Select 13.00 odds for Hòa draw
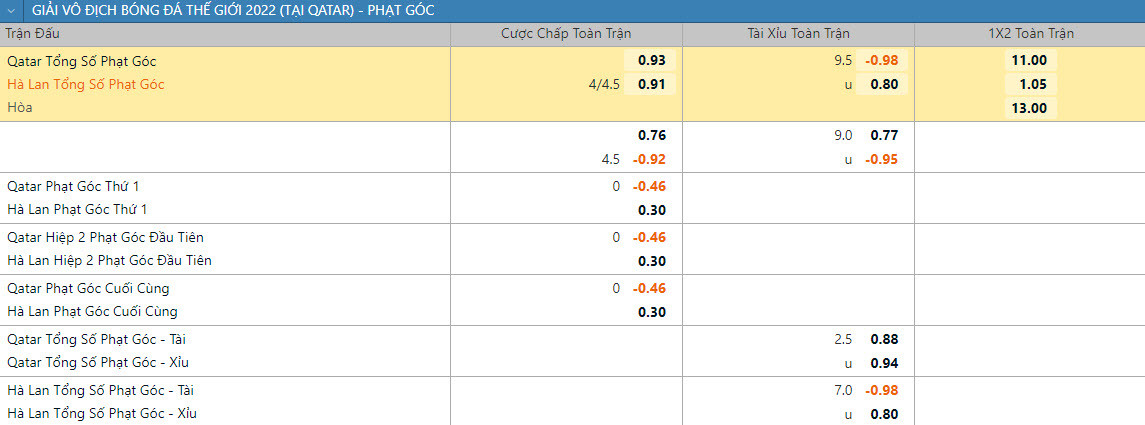 pos(1029,108)
